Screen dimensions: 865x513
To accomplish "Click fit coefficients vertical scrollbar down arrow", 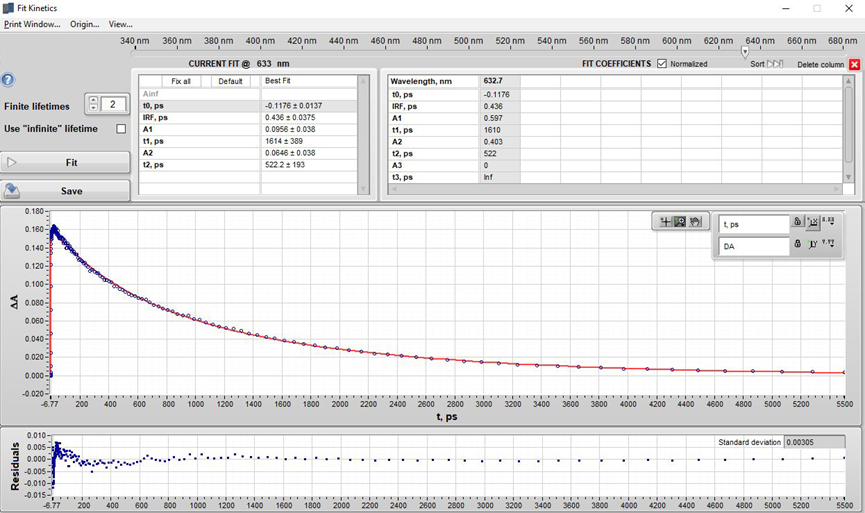I will pyautogui.click(x=848, y=177).
